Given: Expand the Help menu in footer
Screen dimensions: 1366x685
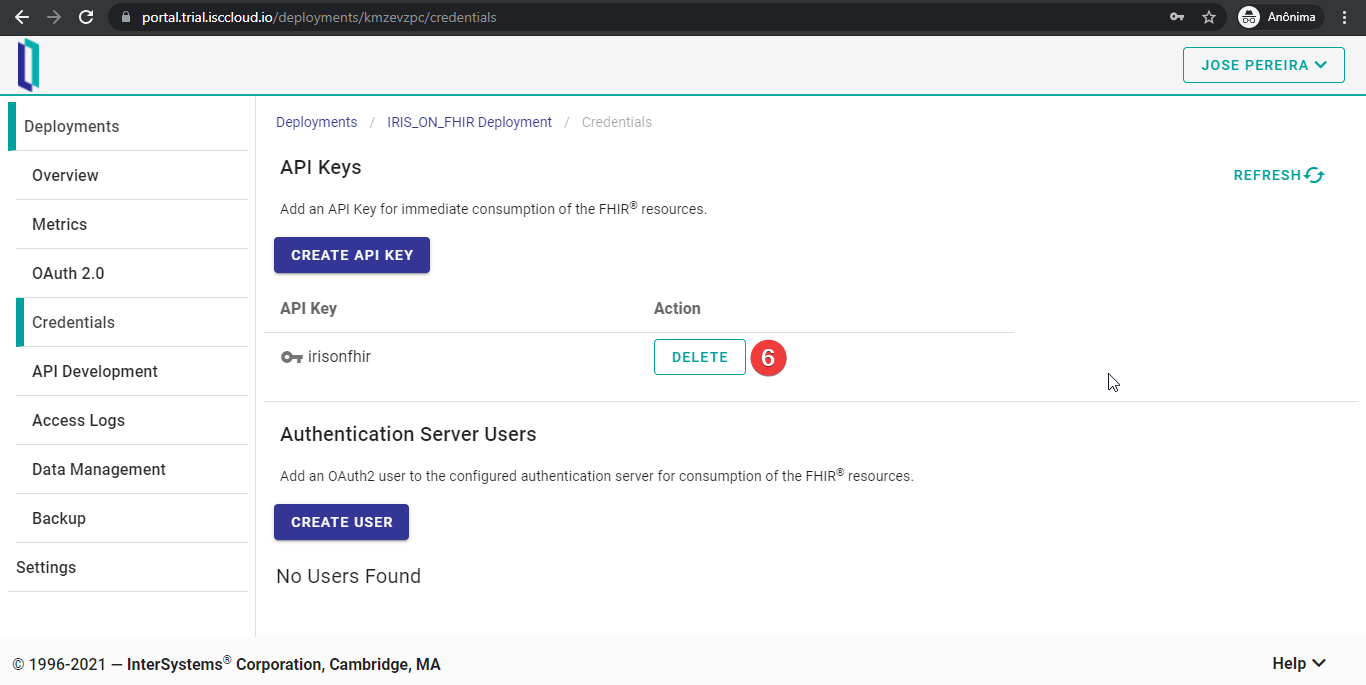Looking at the screenshot, I should click(1299, 663).
